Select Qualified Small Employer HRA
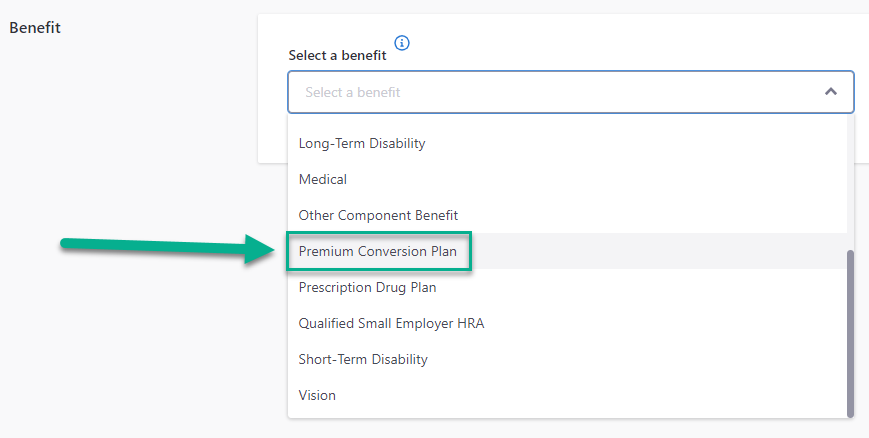 (x=391, y=323)
